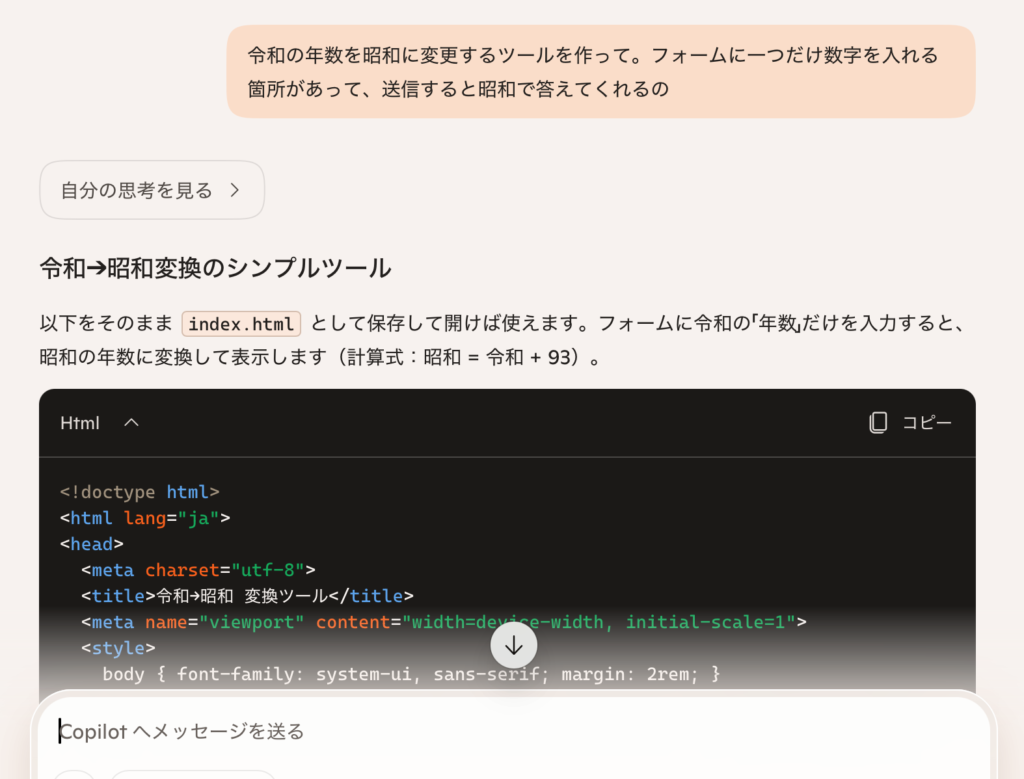Click the Html language label
1024x779 pixels.
coord(80,423)
